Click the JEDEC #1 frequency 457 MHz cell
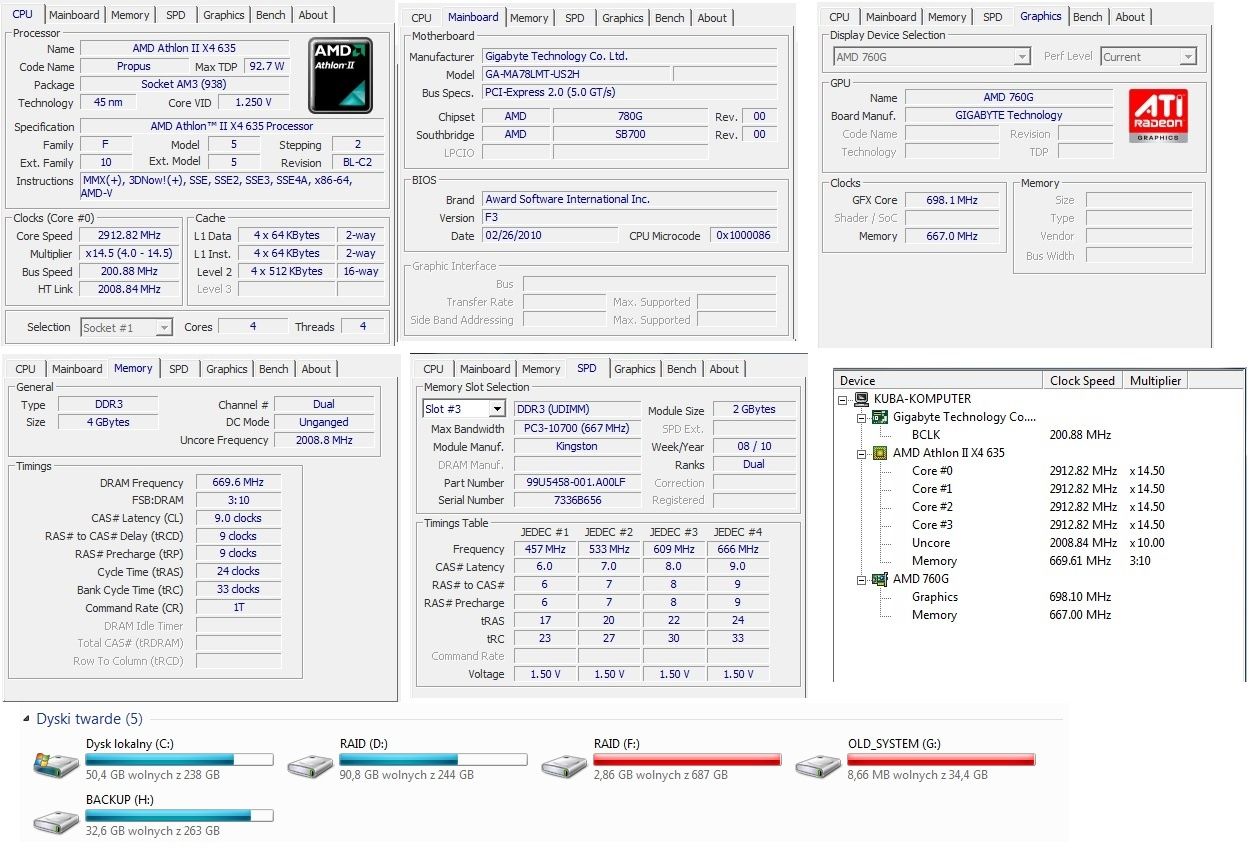Image resolution: width=1249 pixels, height=849 pixels. [545, 549]
